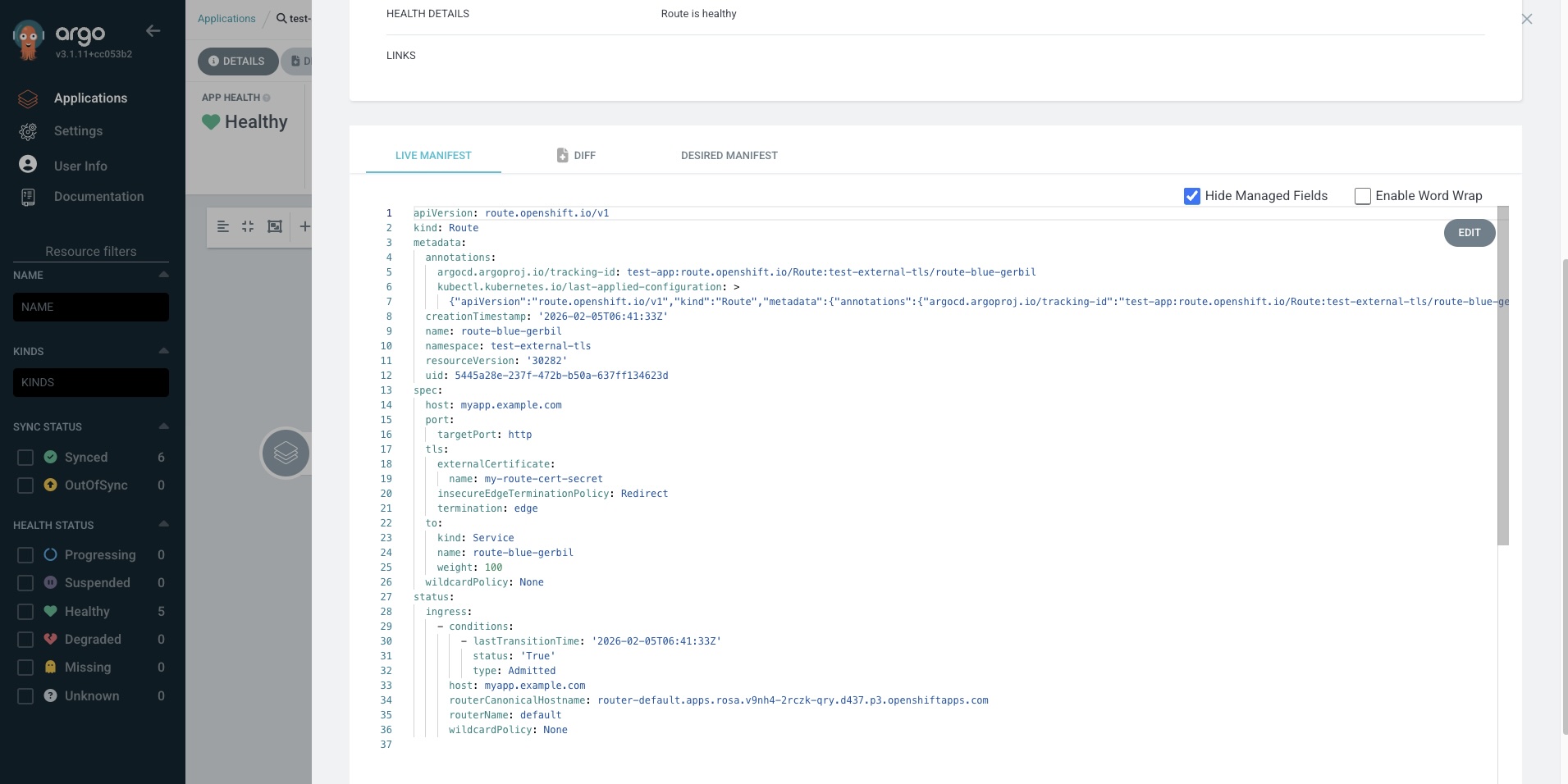1568x784 pixels.
Task: Click the NAME filter input field
Action: point(91,307)
